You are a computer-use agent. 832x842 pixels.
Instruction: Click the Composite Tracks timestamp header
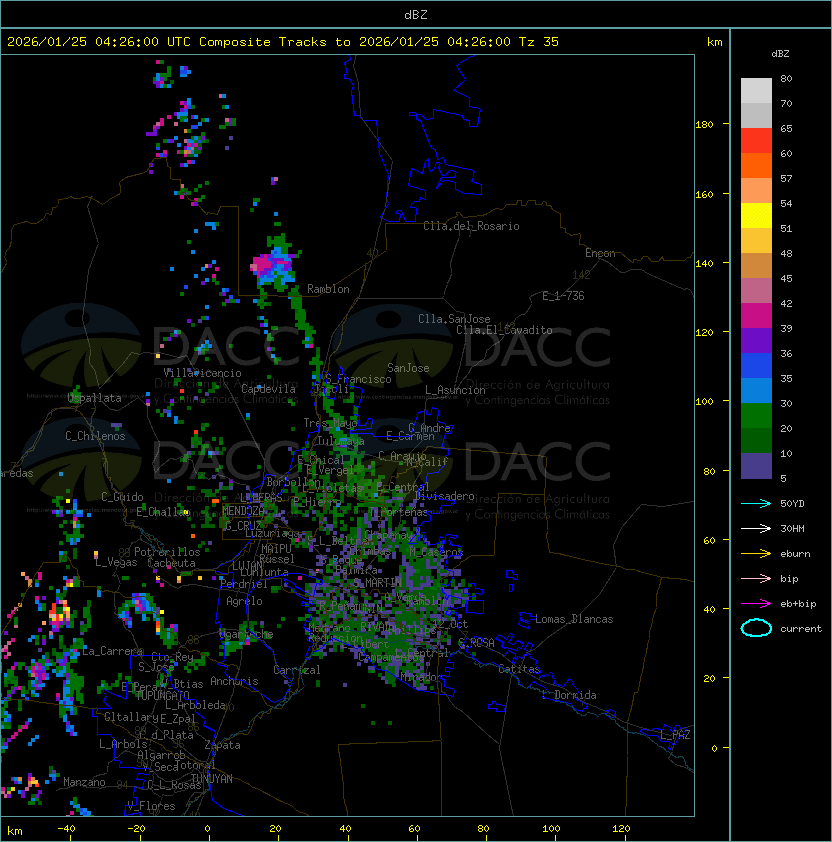tap(283, 42)
